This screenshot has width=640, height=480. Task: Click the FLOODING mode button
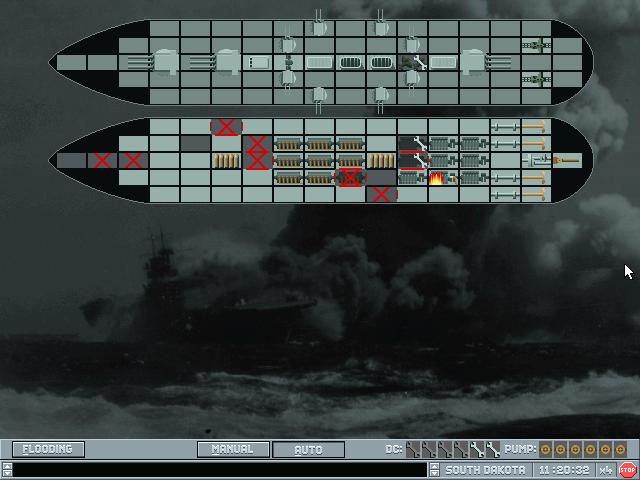click(48, 449)
